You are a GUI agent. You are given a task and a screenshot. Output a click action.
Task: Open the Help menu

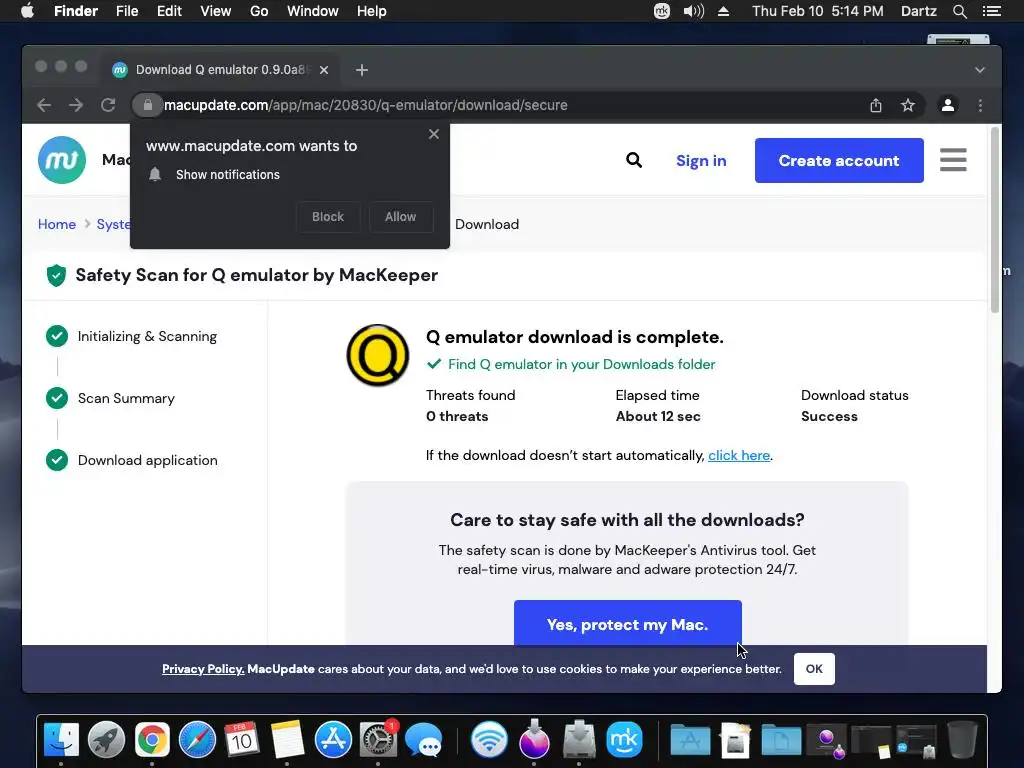pyautogui.click(x=372, y=11)
